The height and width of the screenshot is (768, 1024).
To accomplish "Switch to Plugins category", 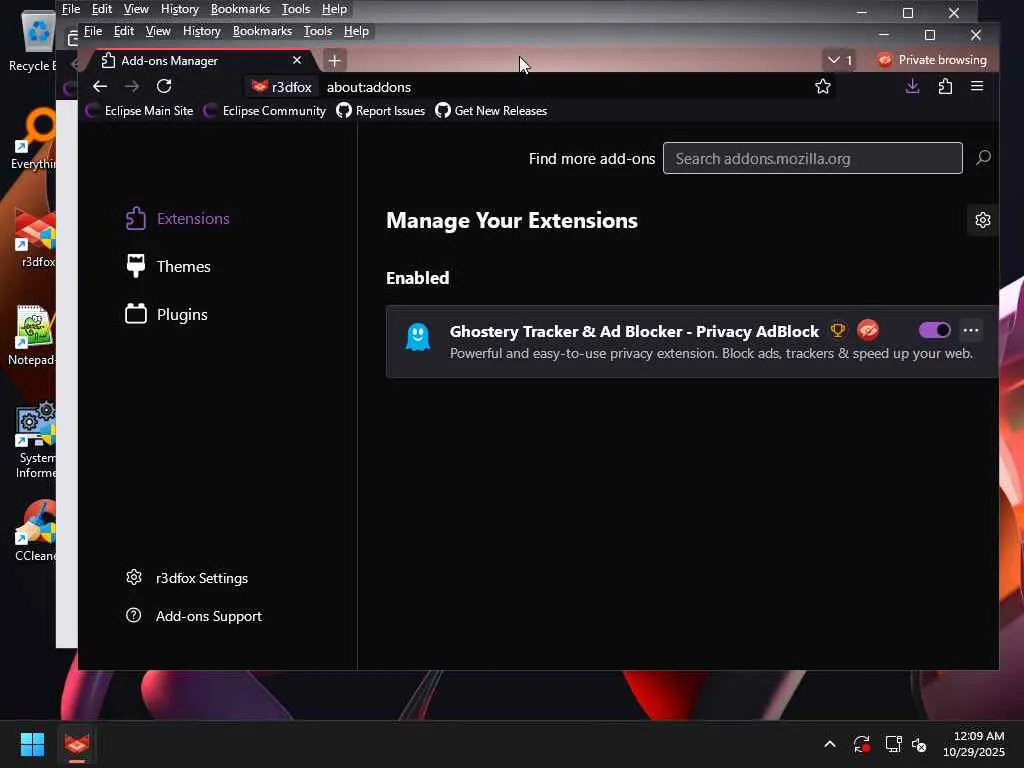I will [166, 314].
